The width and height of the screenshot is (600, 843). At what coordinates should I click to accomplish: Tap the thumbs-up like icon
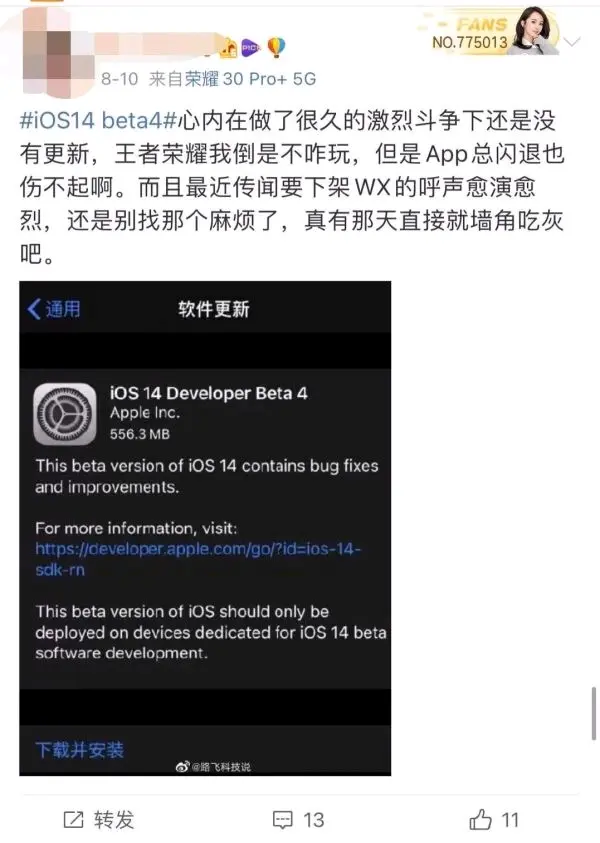(x=480, y=819)
